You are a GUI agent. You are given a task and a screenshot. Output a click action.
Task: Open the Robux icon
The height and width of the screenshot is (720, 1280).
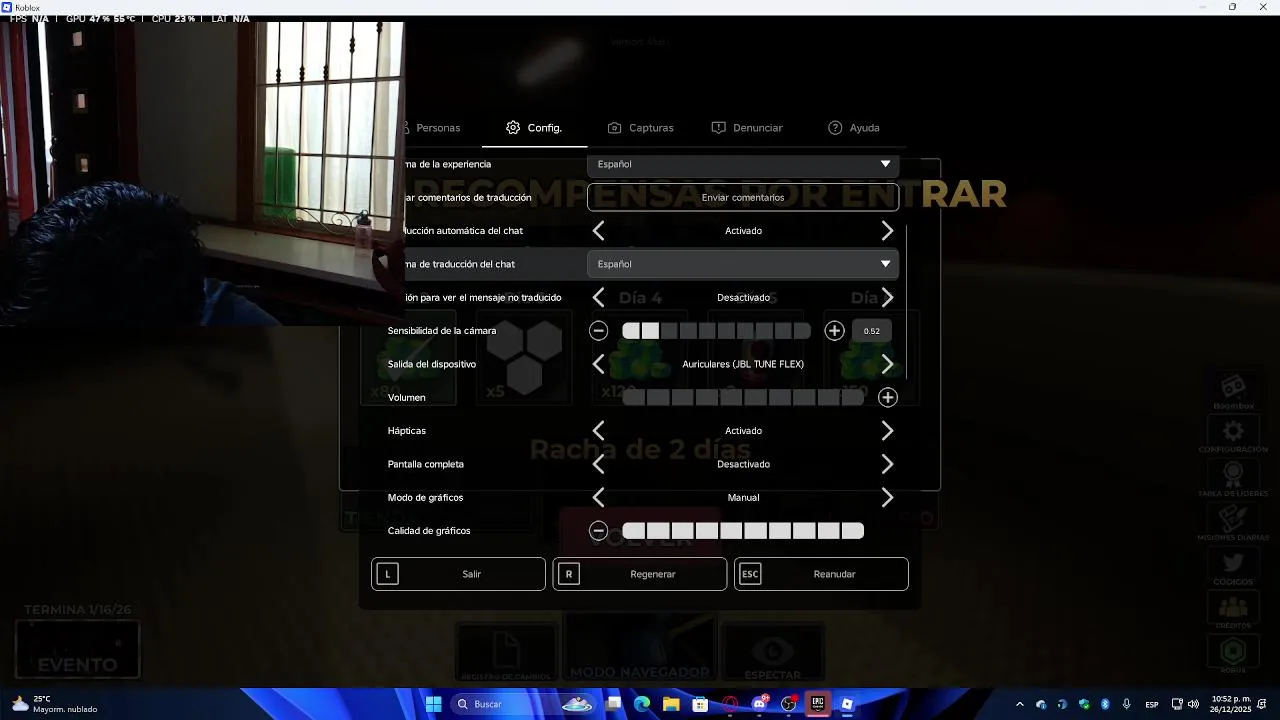[1233, 654]
